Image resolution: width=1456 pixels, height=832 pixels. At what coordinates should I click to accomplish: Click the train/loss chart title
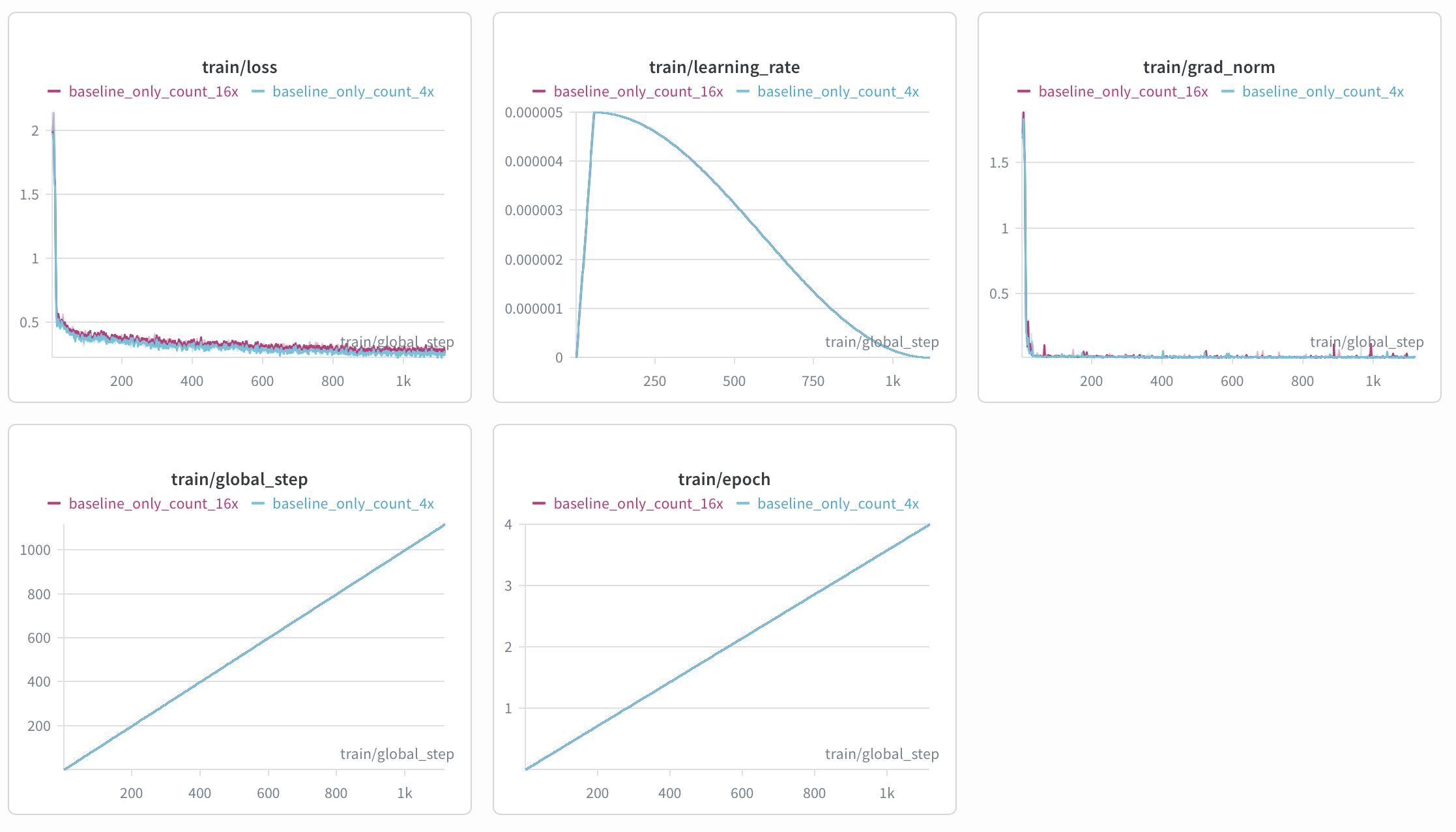coord(239,67)
